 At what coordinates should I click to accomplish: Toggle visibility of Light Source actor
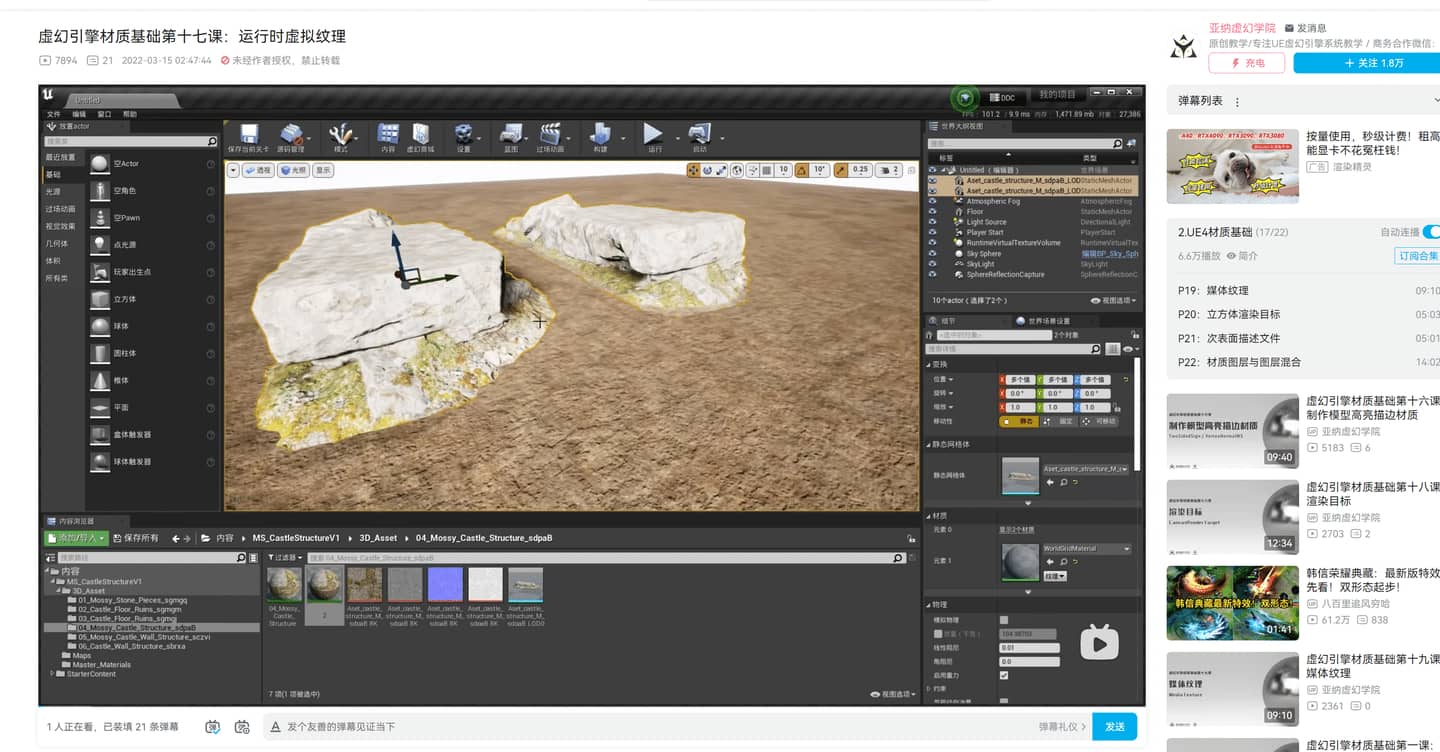coord(933,222)
